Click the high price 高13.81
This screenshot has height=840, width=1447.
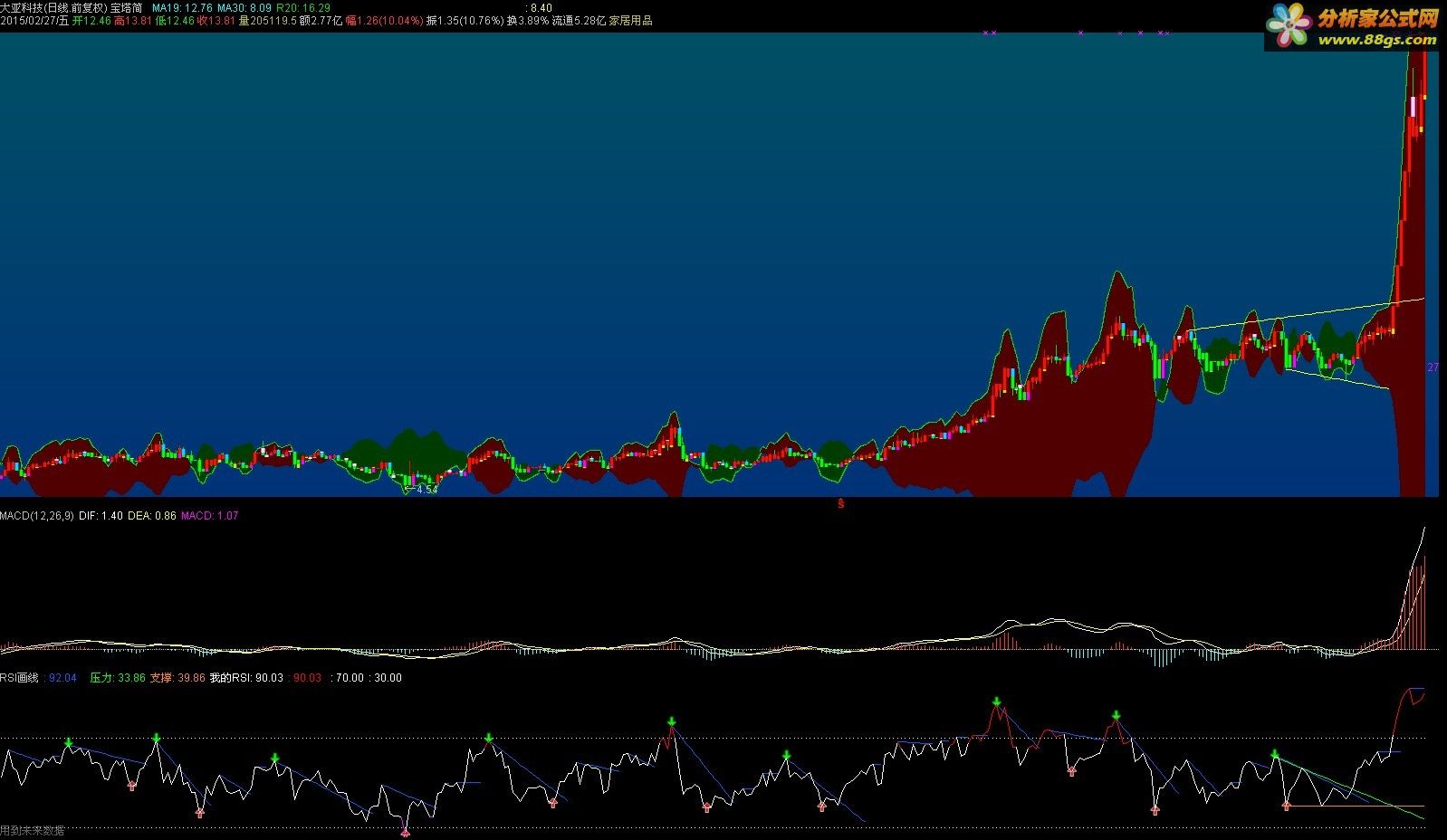click(x=133, y=20)
